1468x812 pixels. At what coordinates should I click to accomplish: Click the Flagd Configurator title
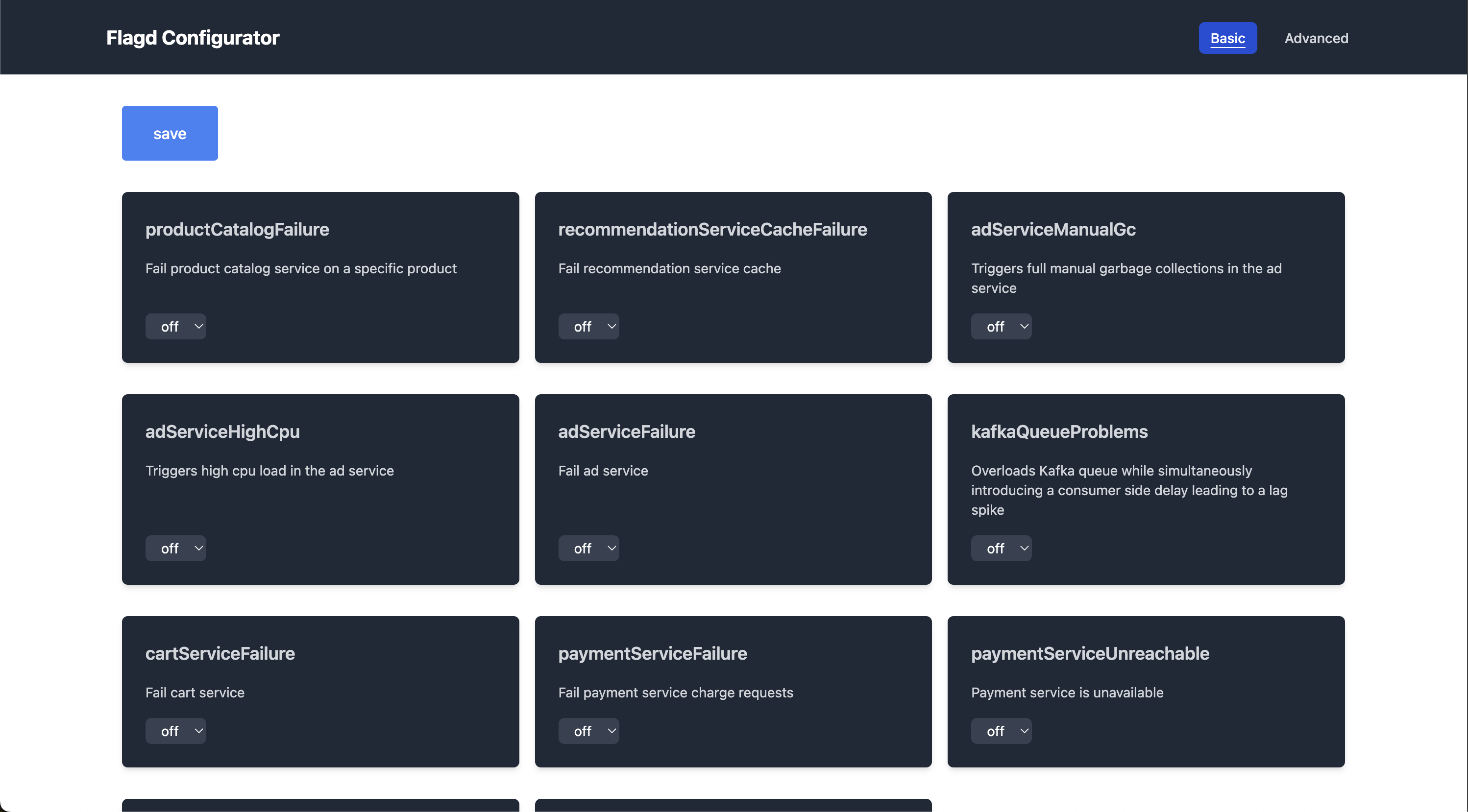pos(193,38)
